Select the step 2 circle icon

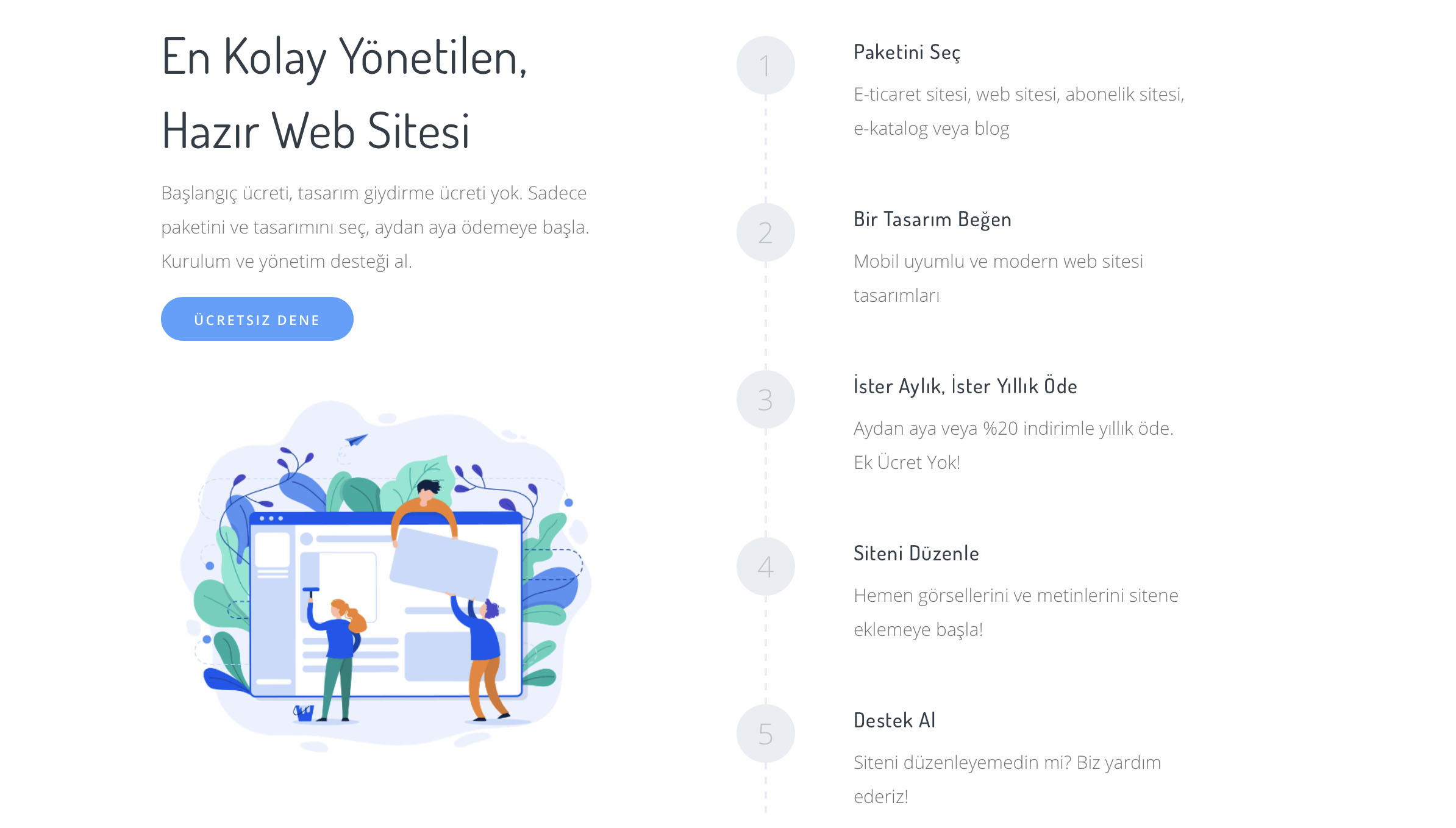point(765,232)
